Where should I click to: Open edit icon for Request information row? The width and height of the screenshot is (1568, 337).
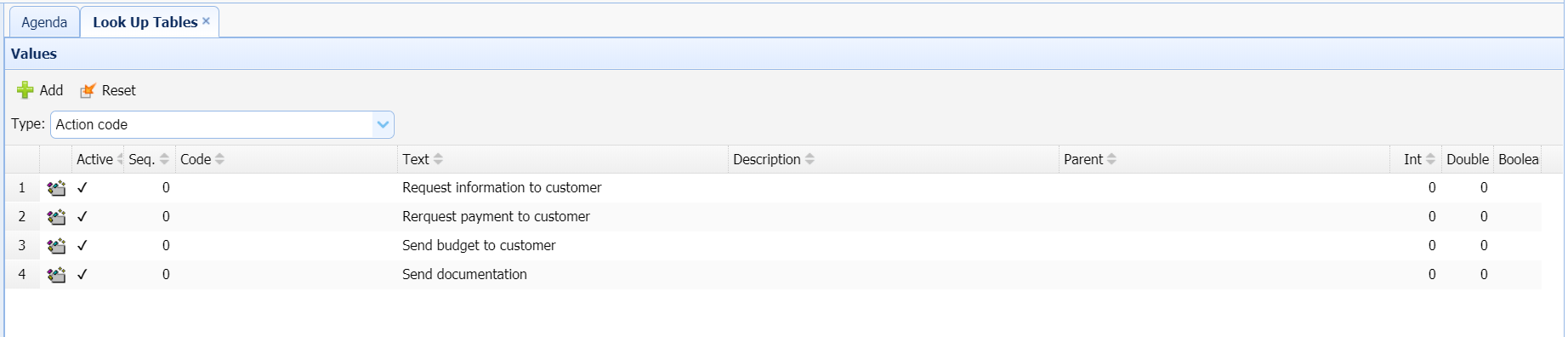tap(56, 188)
